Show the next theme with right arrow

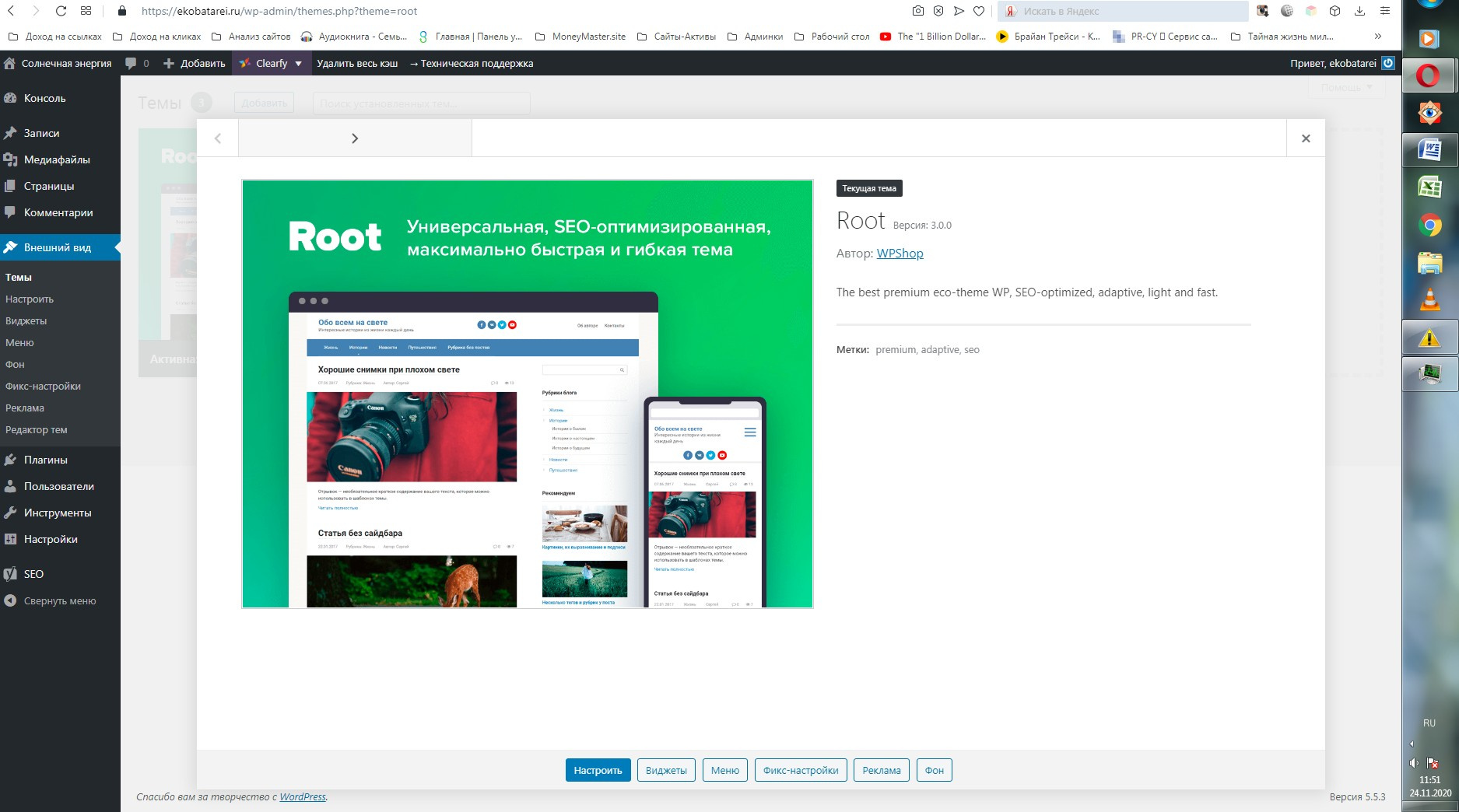coord(355,138)
